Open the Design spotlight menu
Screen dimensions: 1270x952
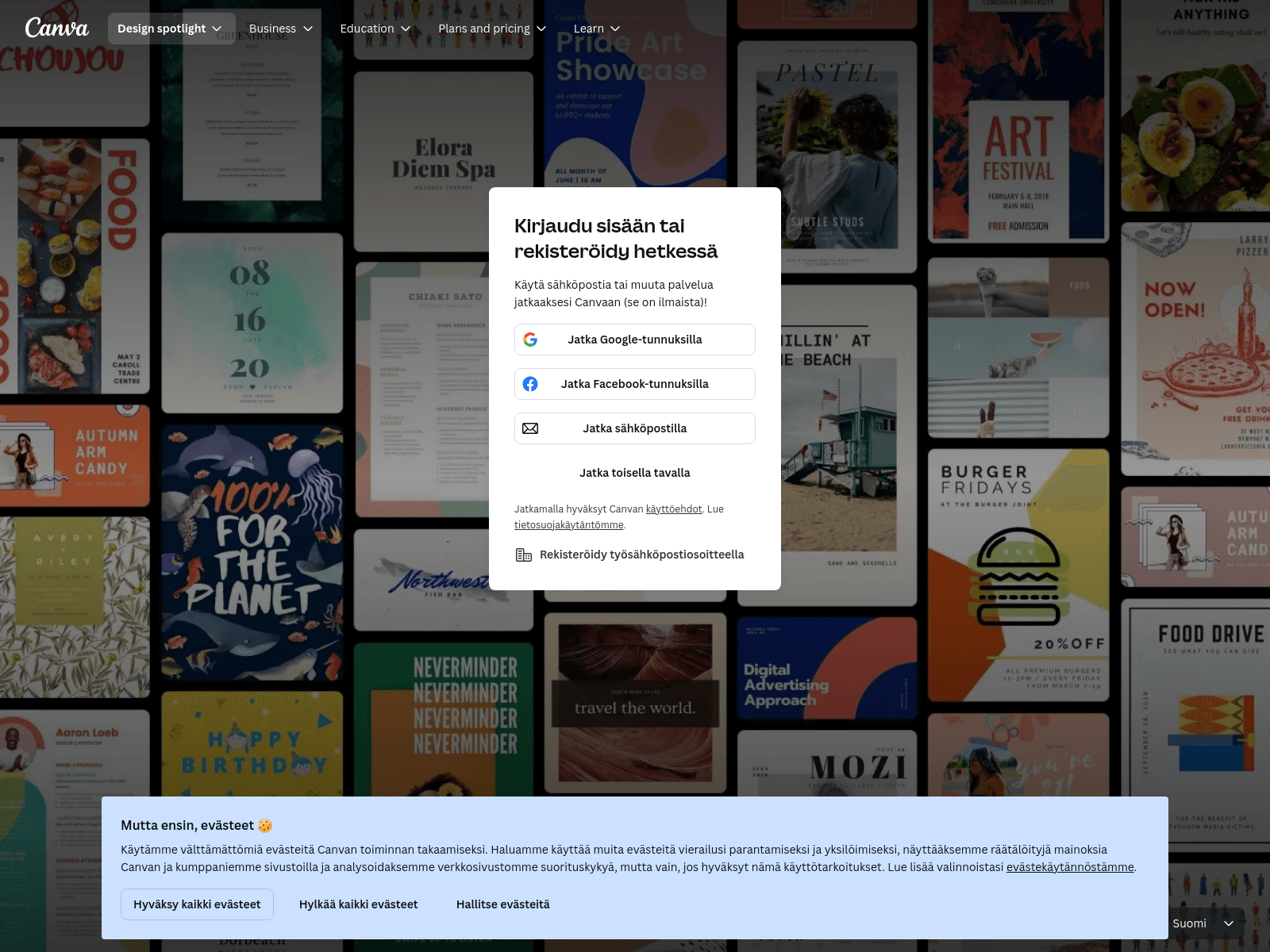(x=171, y=29)
